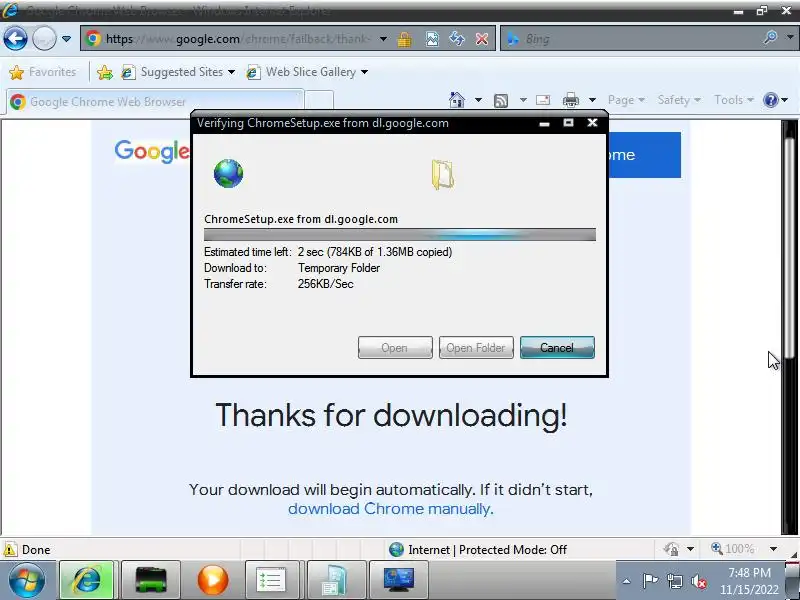The image size is (800, 600).
Task: Click Open Folder in download dialog
Action: 476,347
